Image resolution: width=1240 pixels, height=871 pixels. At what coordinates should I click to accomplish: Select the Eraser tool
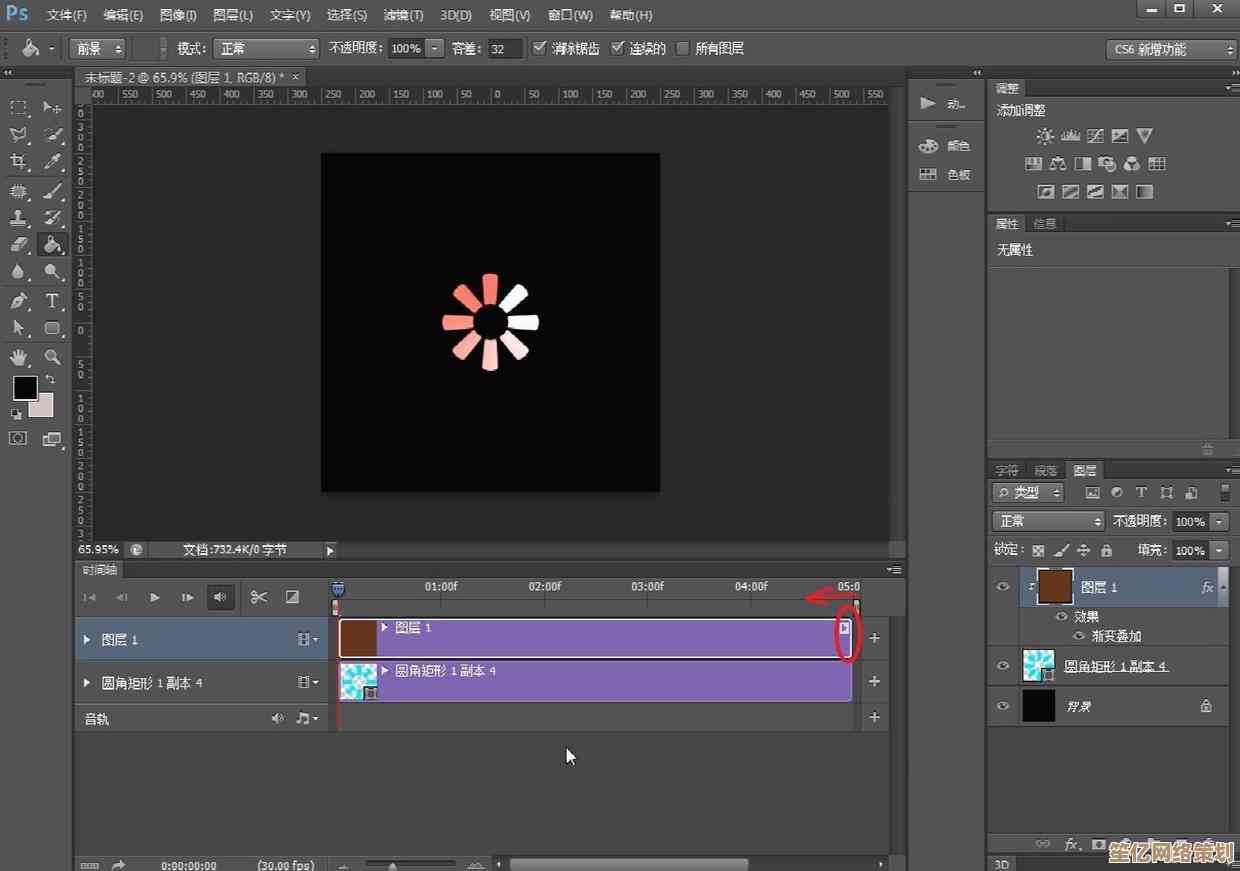18,244
